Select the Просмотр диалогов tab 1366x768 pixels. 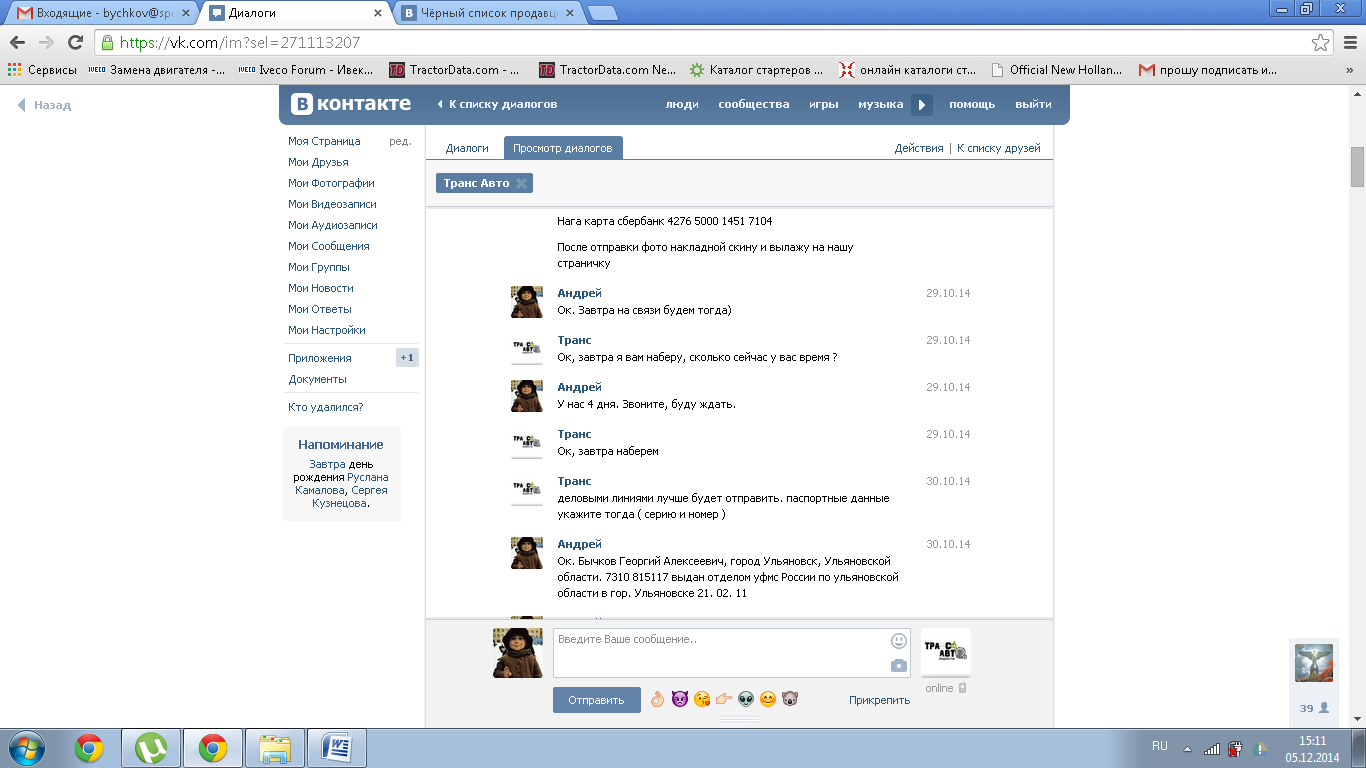[x=563, y=148]
